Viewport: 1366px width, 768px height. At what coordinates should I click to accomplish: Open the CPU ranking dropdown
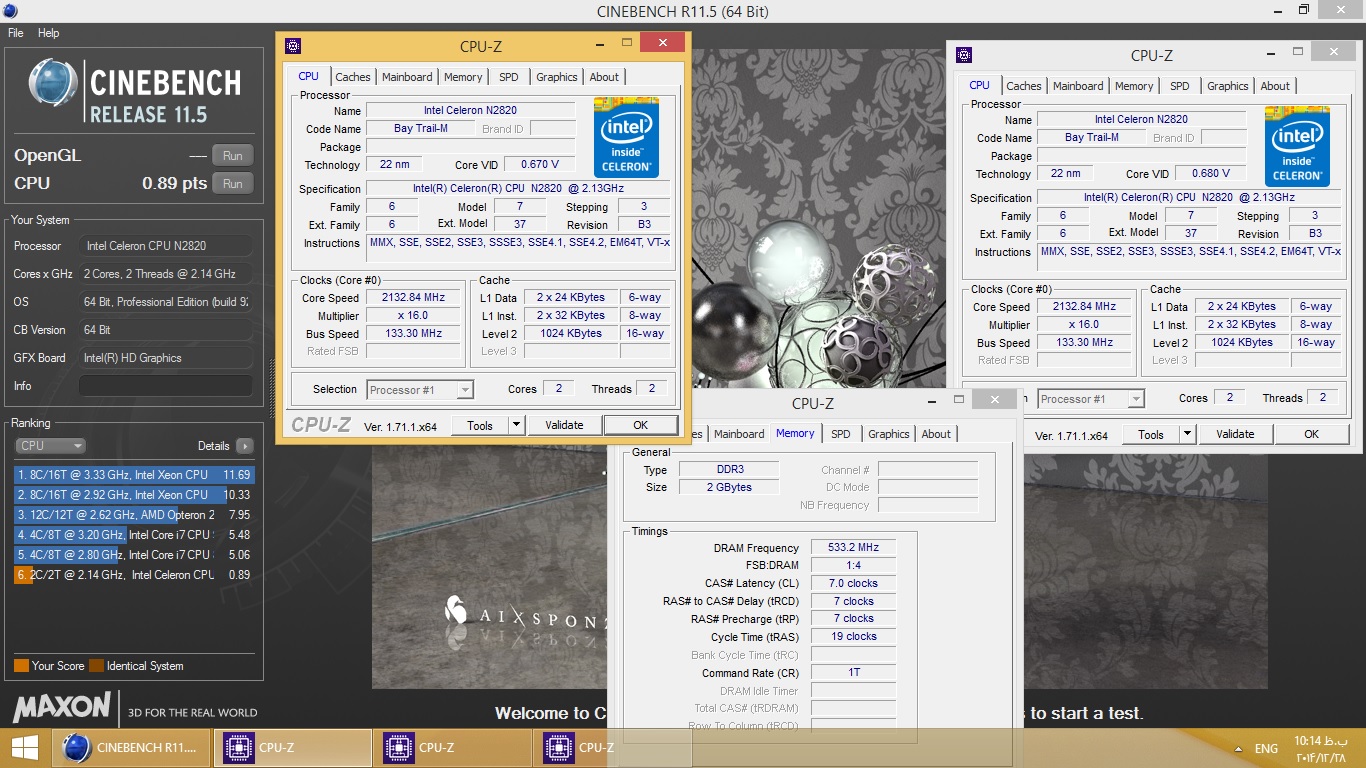pyautogui.click(x=50, y=446)
